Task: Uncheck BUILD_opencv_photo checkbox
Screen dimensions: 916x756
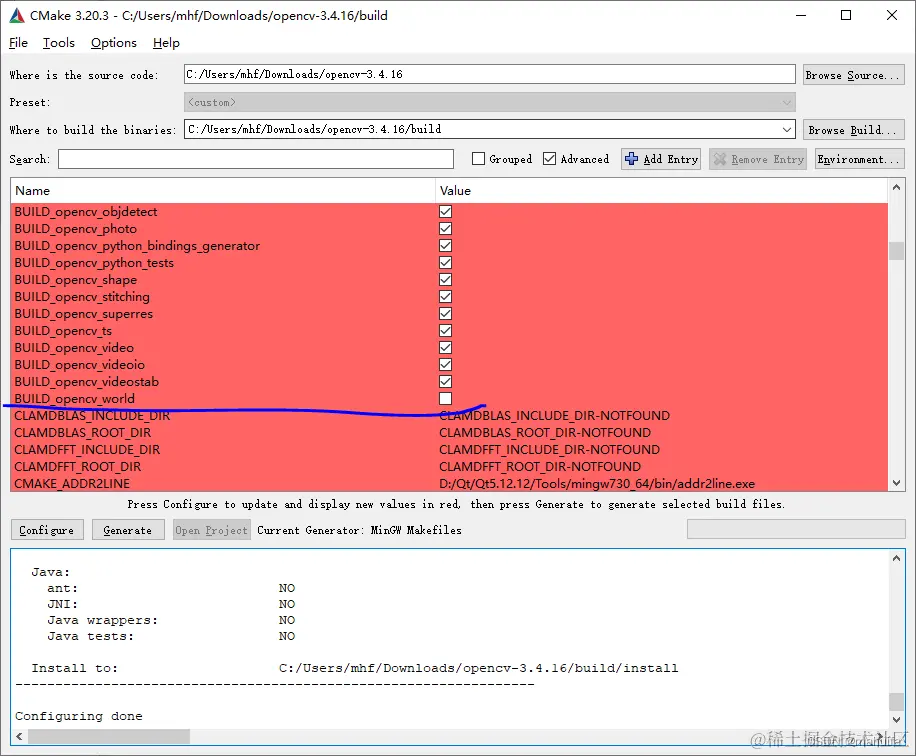Action: [445, 228]
